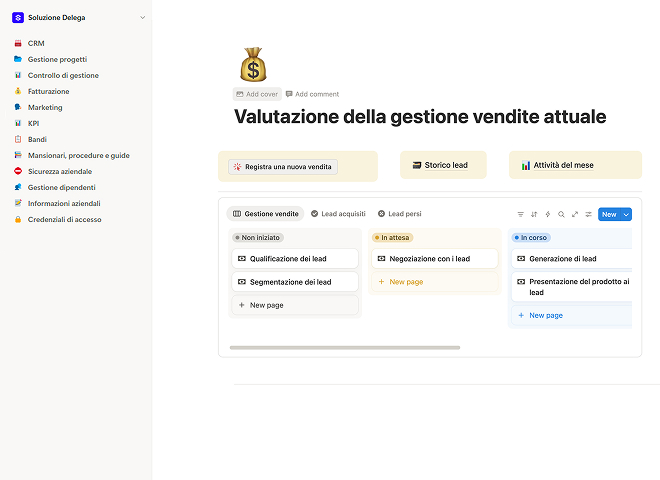Open the CRM sidebar page
This screenshot has width=660, height=480.
(x=36, y=43)
